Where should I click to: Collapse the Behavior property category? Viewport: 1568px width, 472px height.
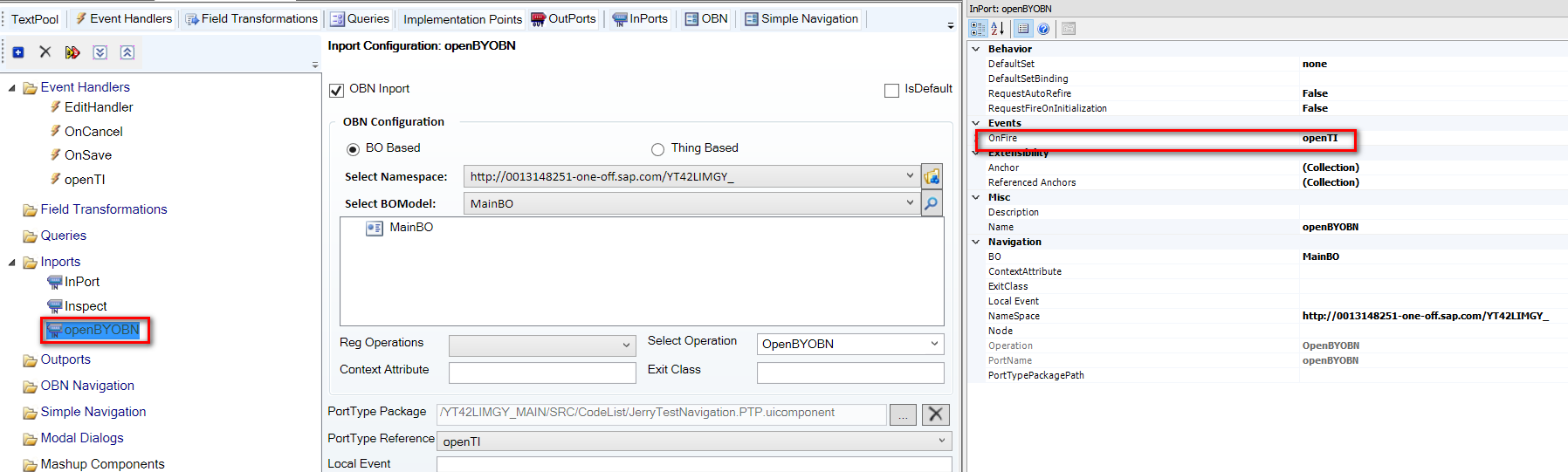click(x=976, y=49)
